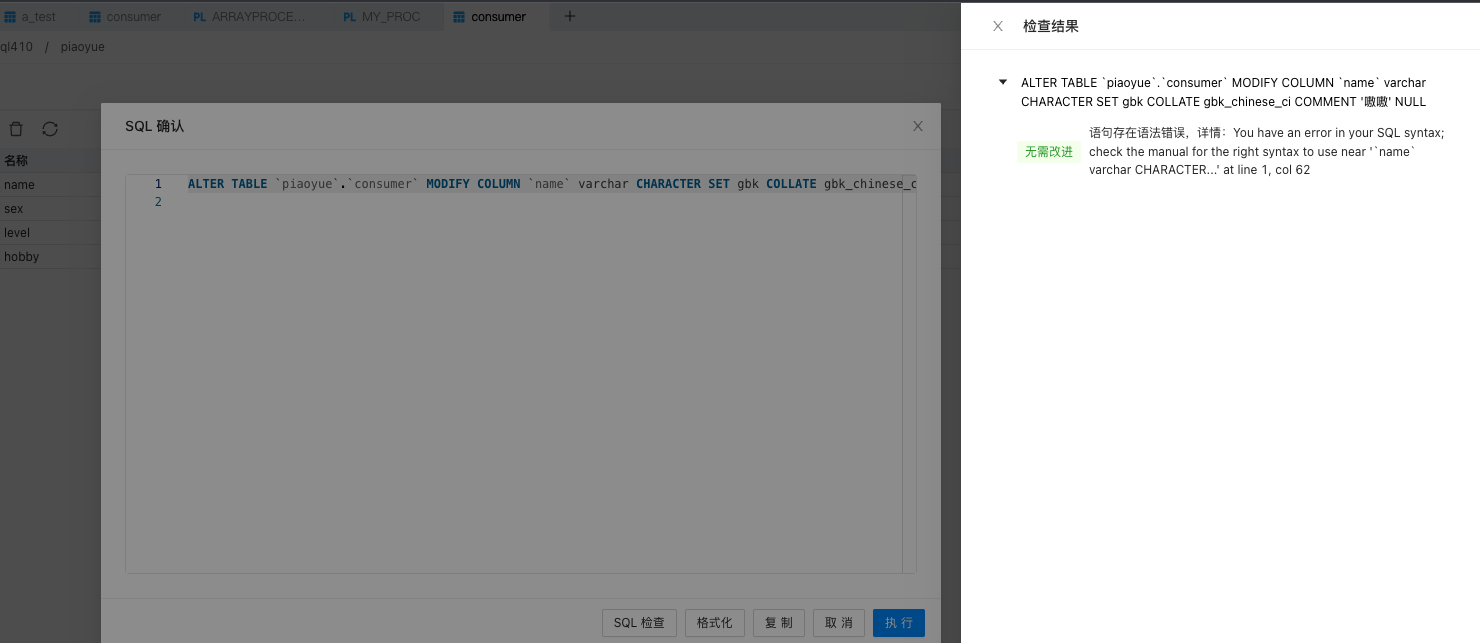Close the 检查结果 panel with the X icon
This screenshot has height=643, width=1480.
[x=996, y=26]
